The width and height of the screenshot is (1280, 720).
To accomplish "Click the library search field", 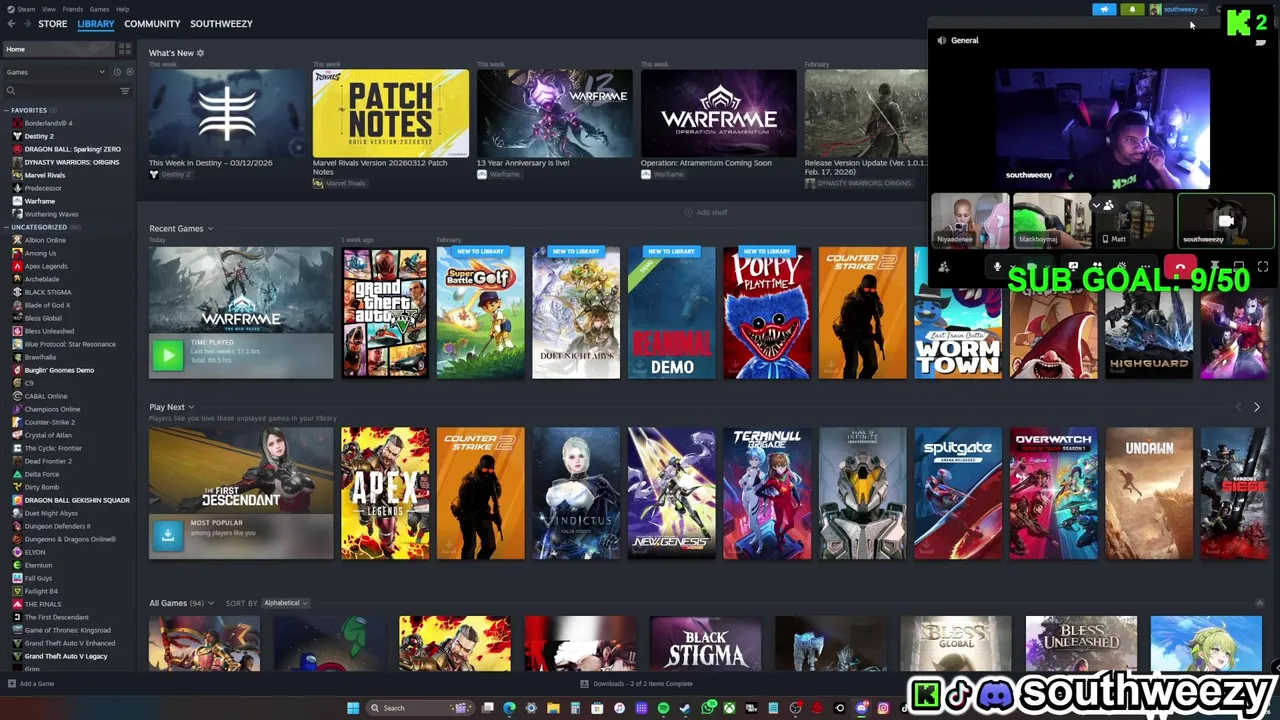I will pos(62,91).
